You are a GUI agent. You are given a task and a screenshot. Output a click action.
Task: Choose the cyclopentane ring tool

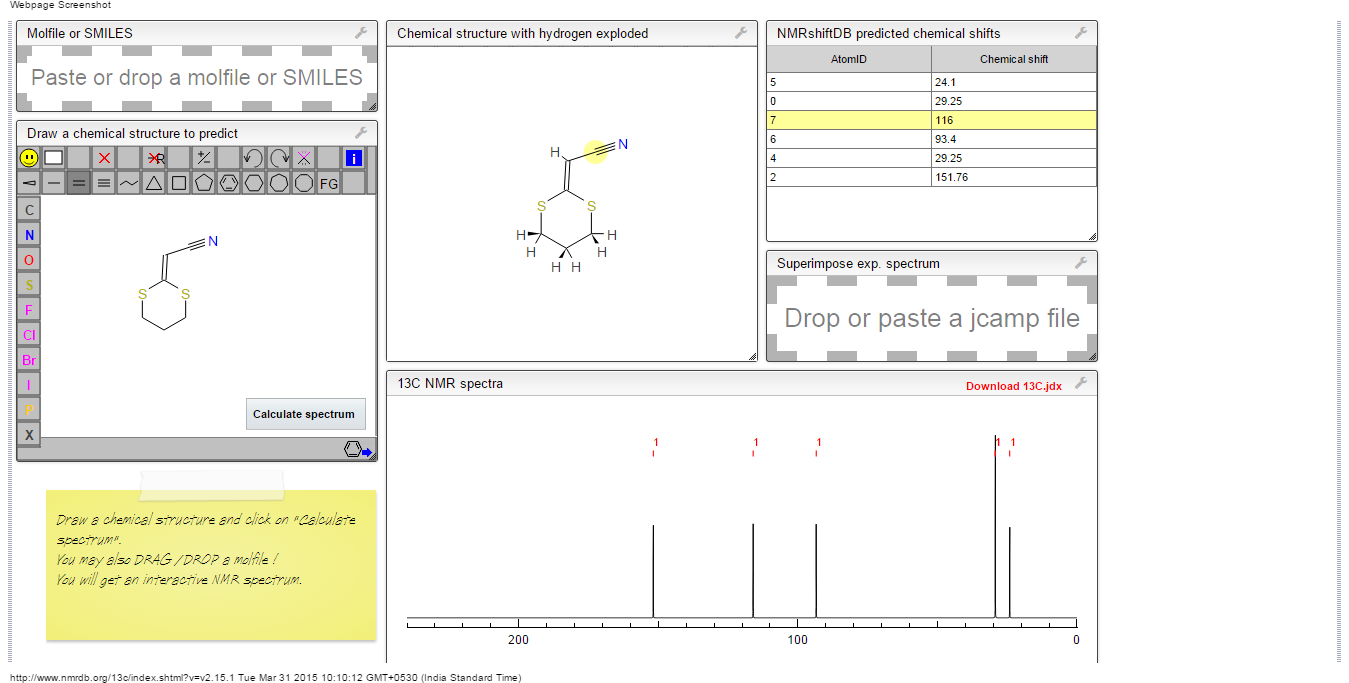[x=204, y=183]
